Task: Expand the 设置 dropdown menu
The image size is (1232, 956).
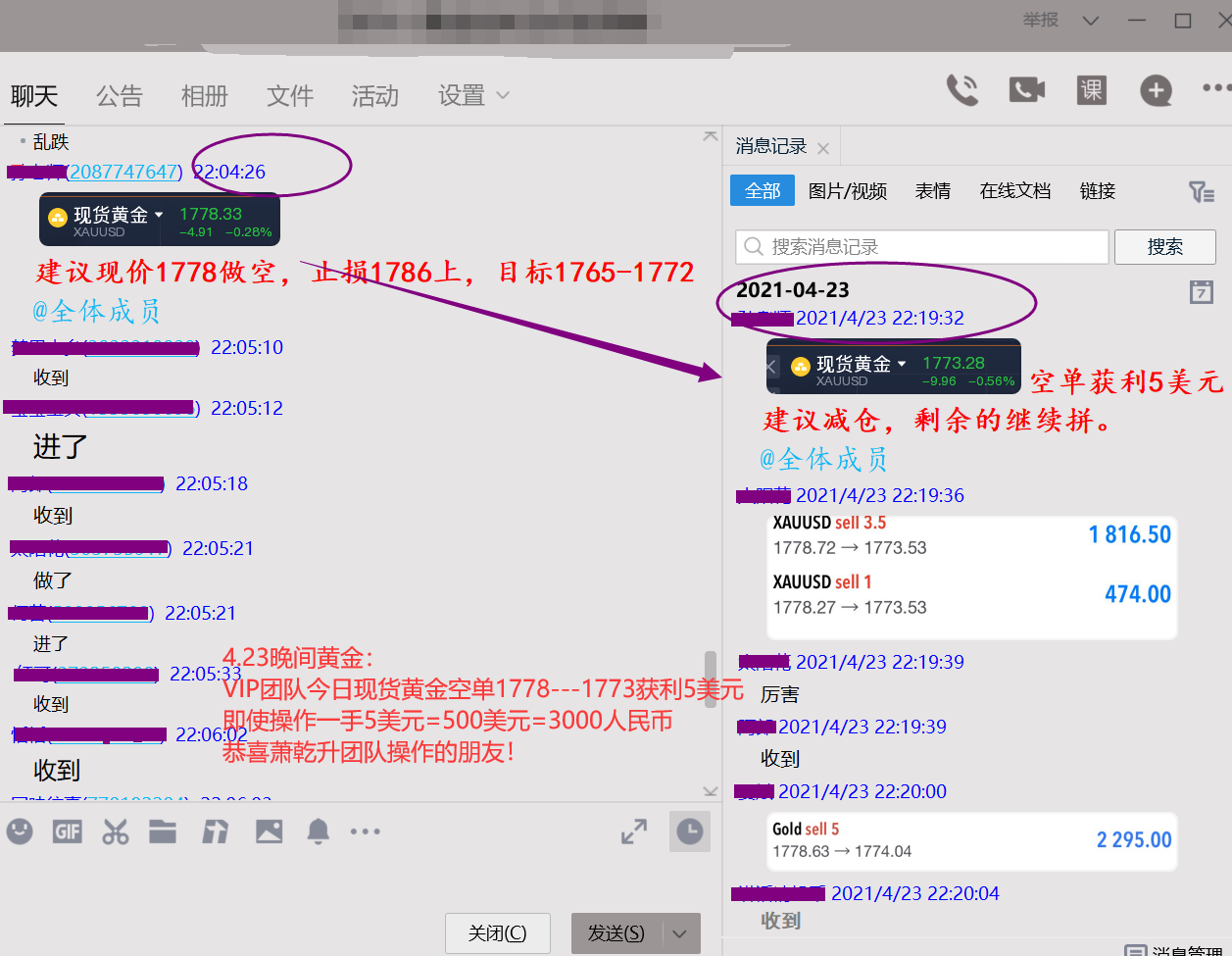Action: 474,96
